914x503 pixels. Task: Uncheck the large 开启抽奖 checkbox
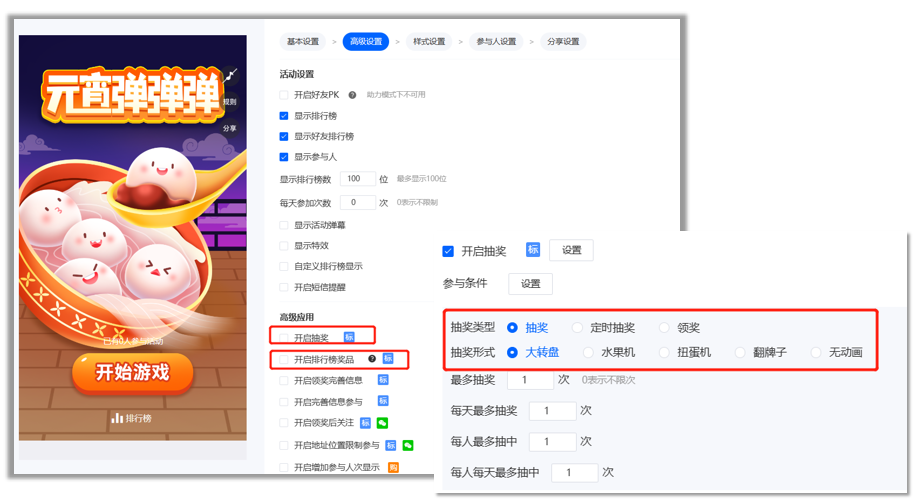448,251
